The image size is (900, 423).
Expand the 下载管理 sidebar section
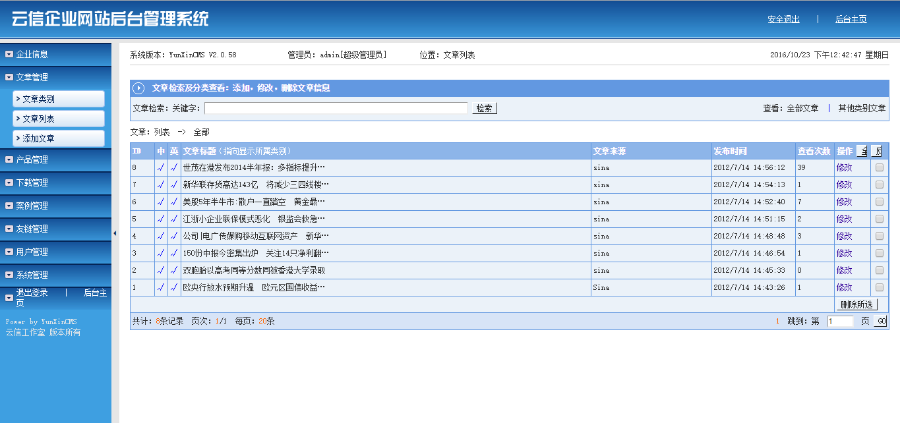click(56, 183)
